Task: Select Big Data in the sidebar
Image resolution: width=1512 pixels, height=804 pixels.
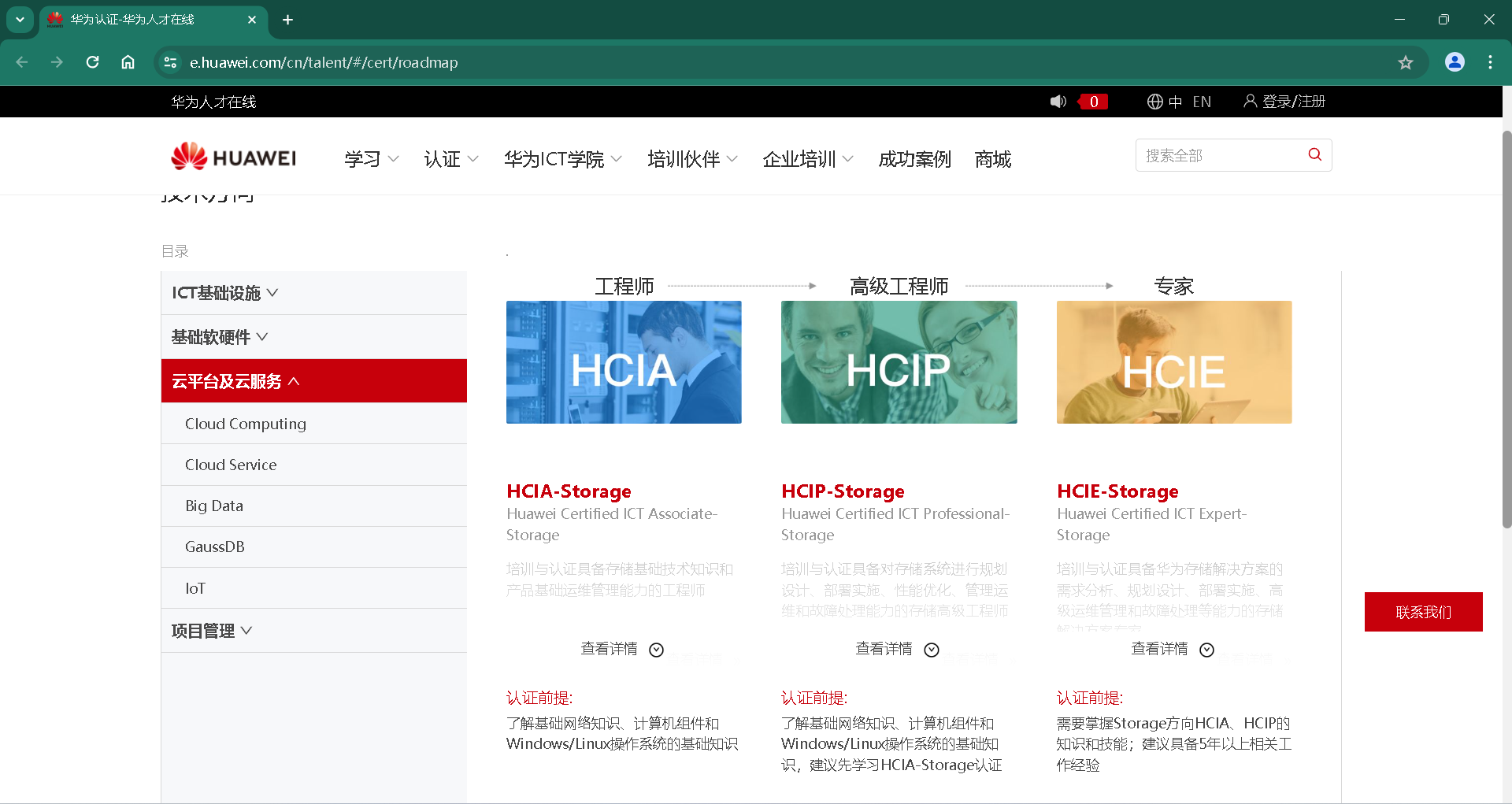Action: tap(314, 506)
